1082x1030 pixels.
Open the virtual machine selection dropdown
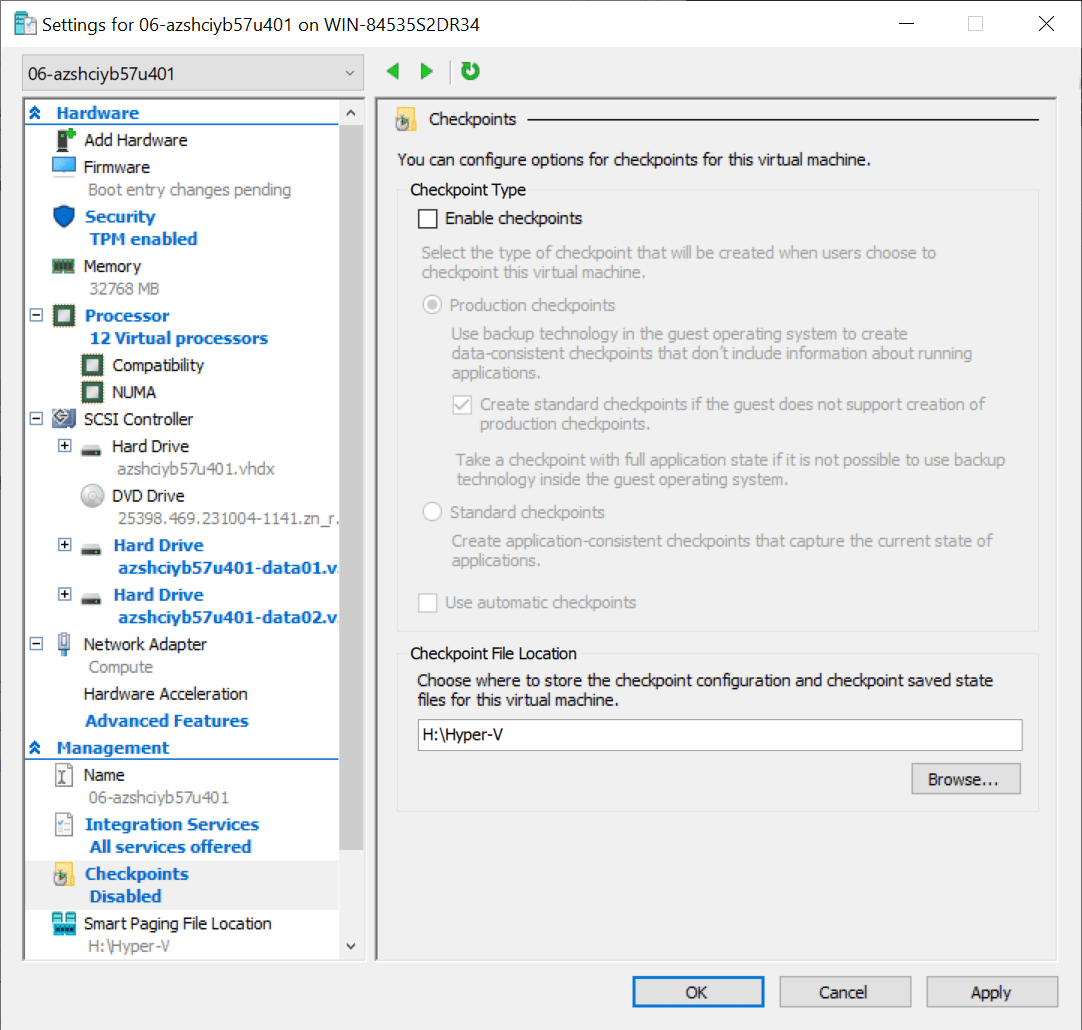coord(193,73)
